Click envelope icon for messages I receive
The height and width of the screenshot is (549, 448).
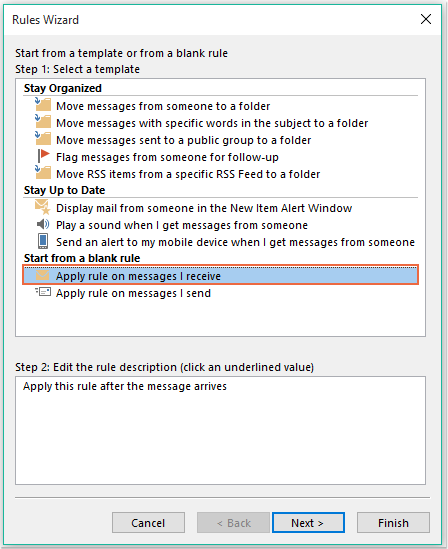click(43, 275)
